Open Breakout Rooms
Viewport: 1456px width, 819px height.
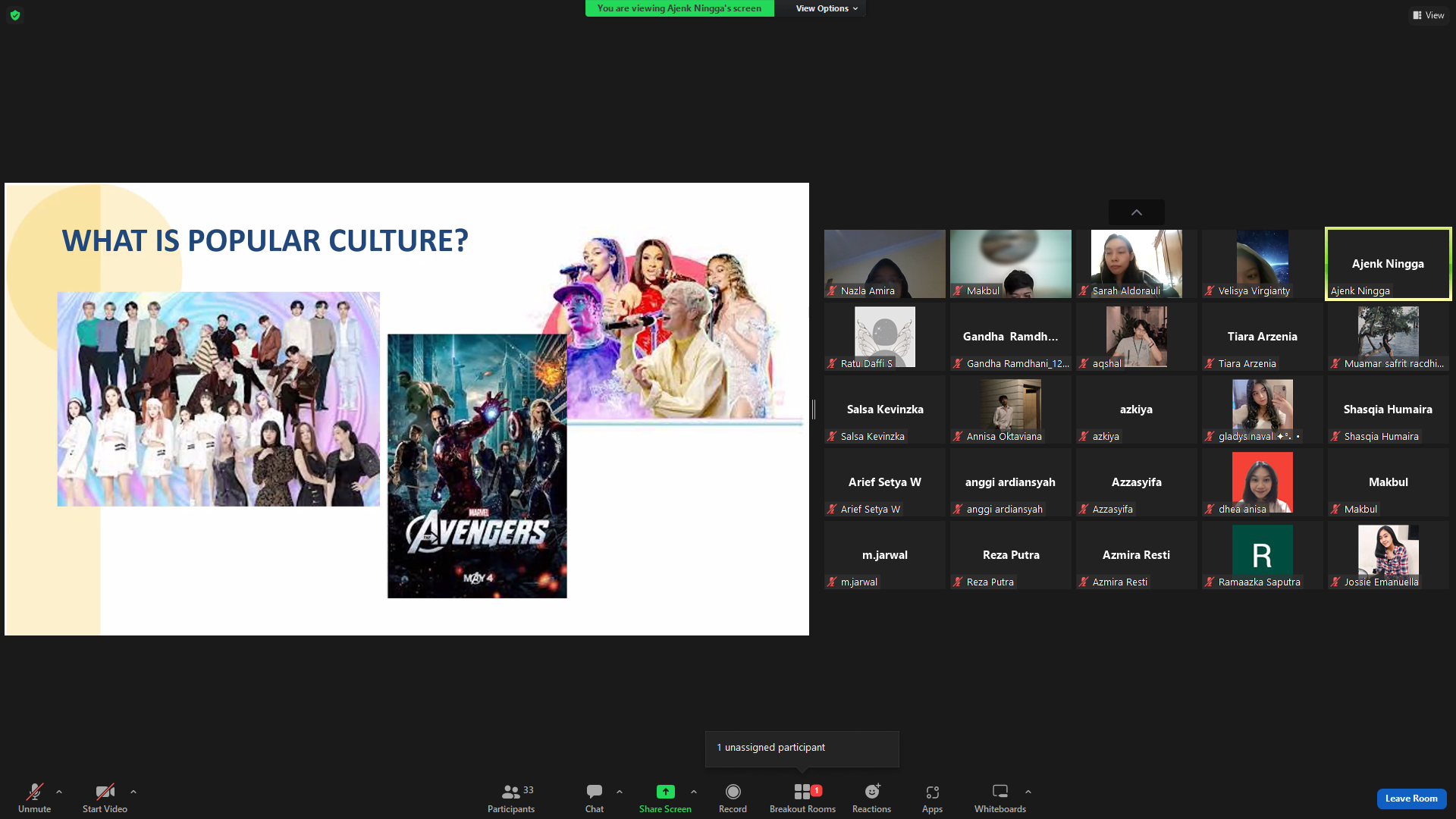[x=802, y=798]
